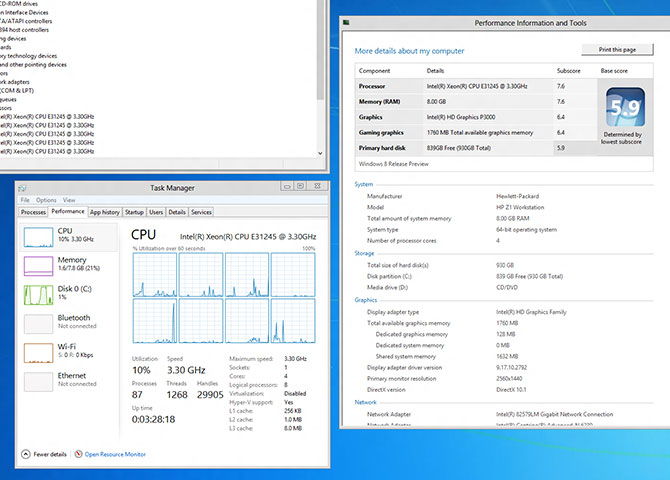Screen dimensions: 670x480
Task: Click the Virtualization Disabled value
Action: [x=295, y=393]
